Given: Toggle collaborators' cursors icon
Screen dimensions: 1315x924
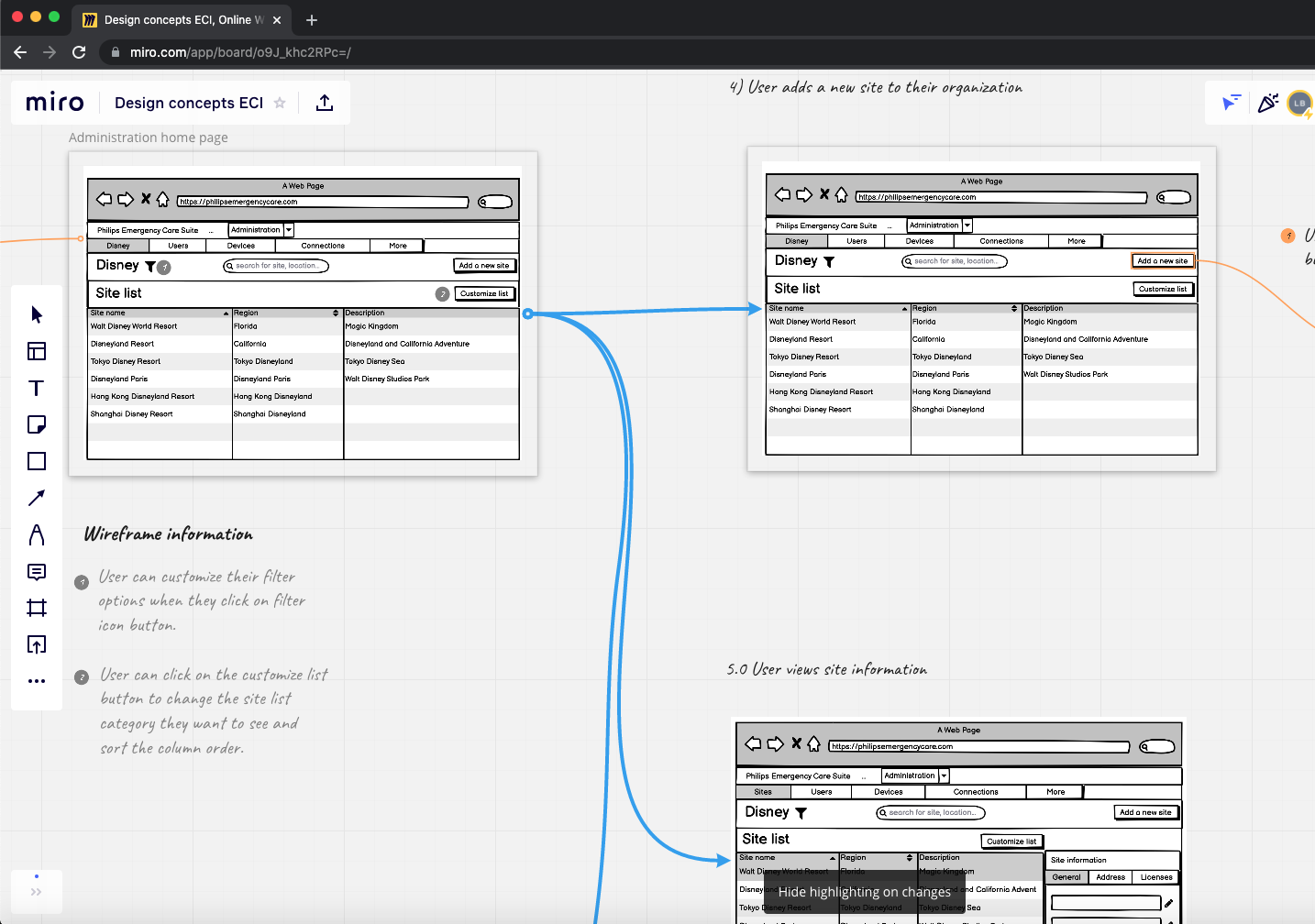Looking at the screenshot, I should (x=1232, y=103).
